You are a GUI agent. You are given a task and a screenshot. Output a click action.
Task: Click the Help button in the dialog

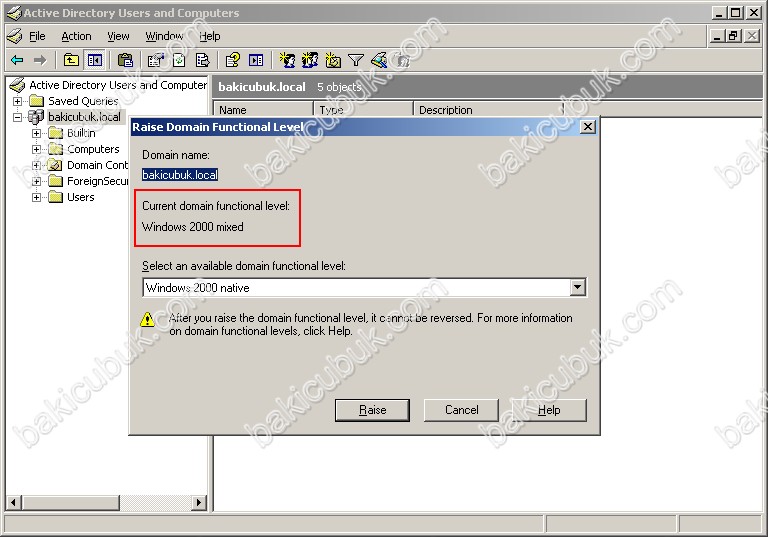[x=549, y=410]
